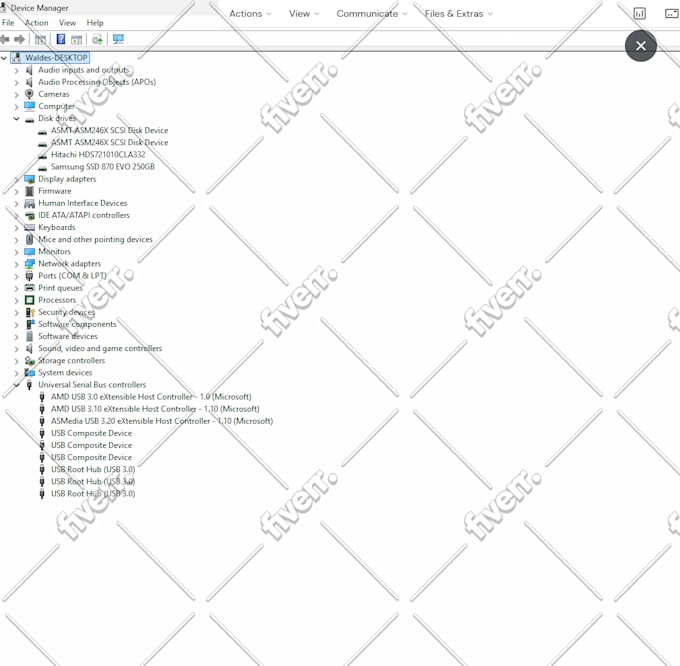Click the Samsung SSD 870 EVO drive icon
This screenshot has height=666, width=680.
coord(42,167)
